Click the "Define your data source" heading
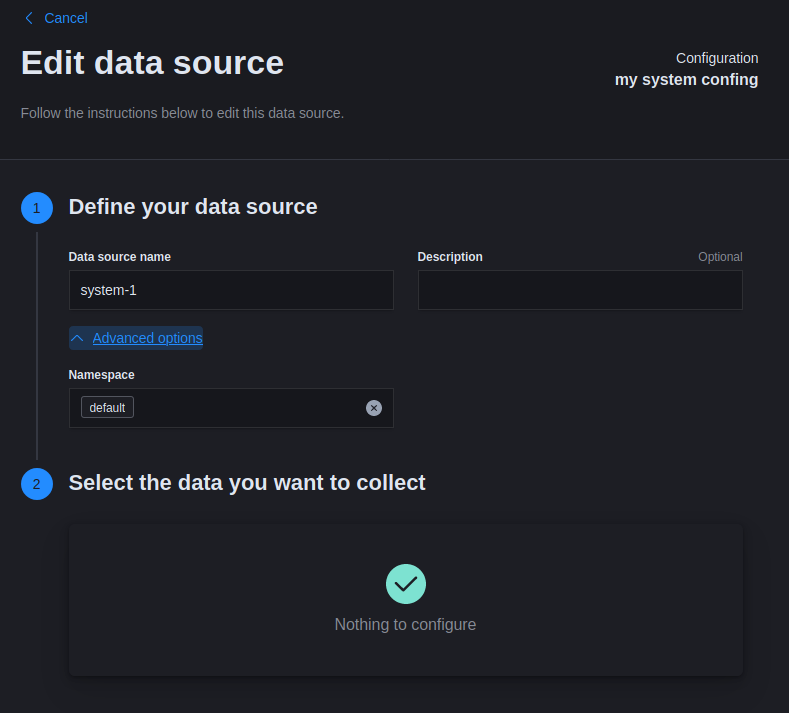The width and height of the screenshot is (789, 713). pos(193,207)
